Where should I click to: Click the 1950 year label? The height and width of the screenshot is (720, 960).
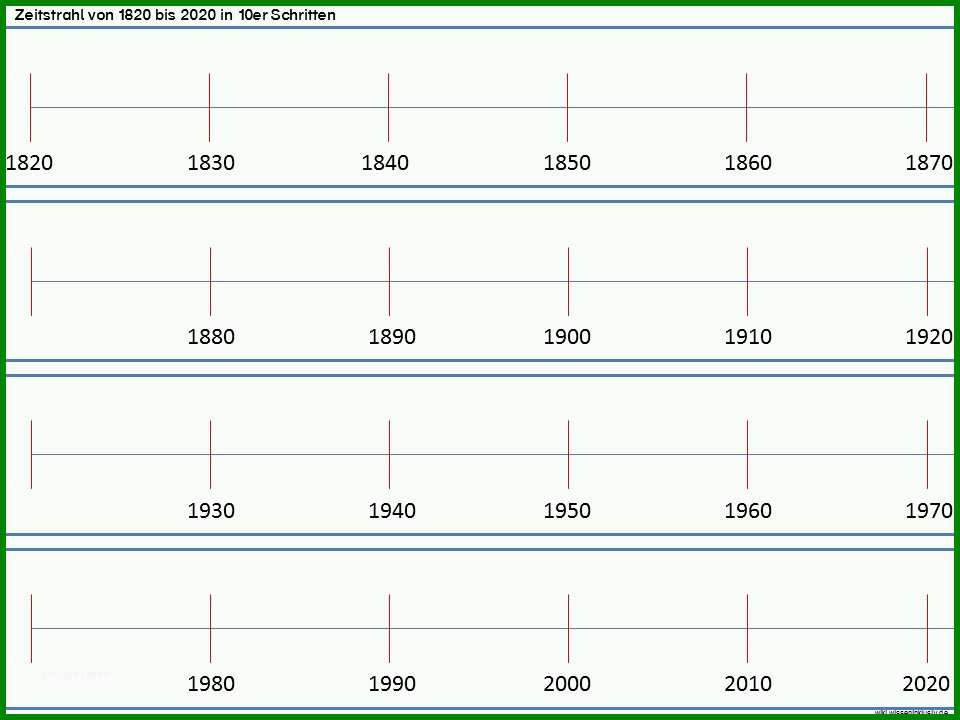[x=568, y=511]
